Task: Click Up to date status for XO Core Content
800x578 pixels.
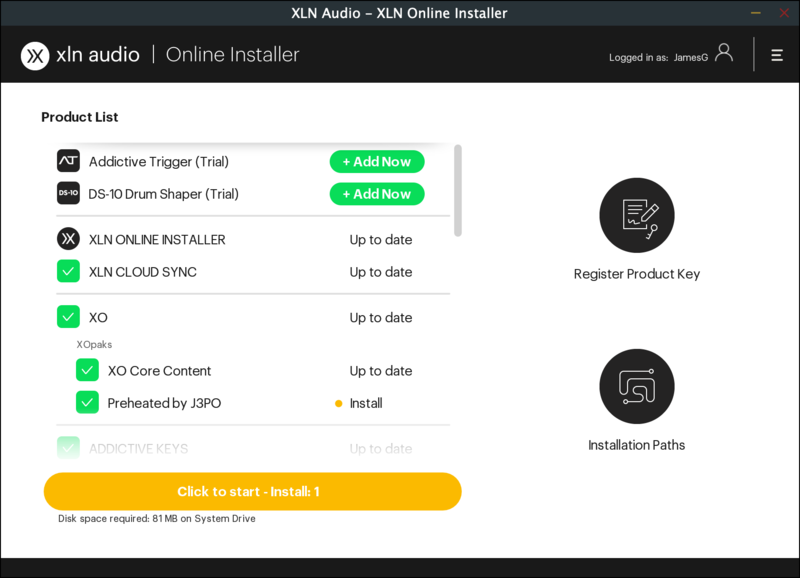Action: coord(381,371)
